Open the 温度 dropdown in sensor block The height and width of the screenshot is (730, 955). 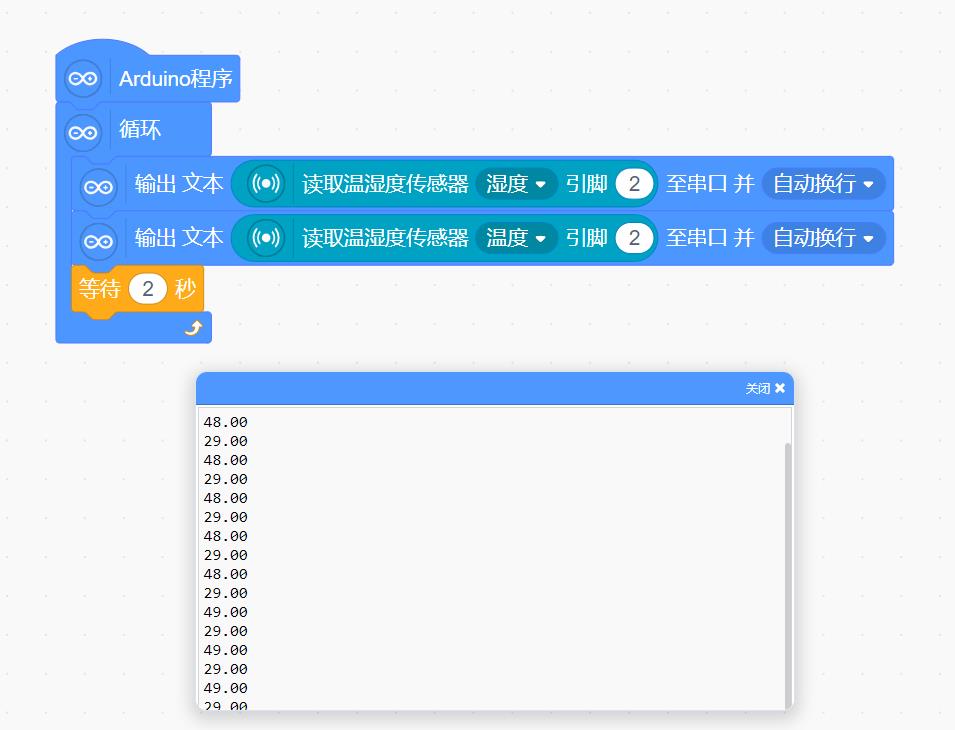pyautogui.click(x=516, y=237)
